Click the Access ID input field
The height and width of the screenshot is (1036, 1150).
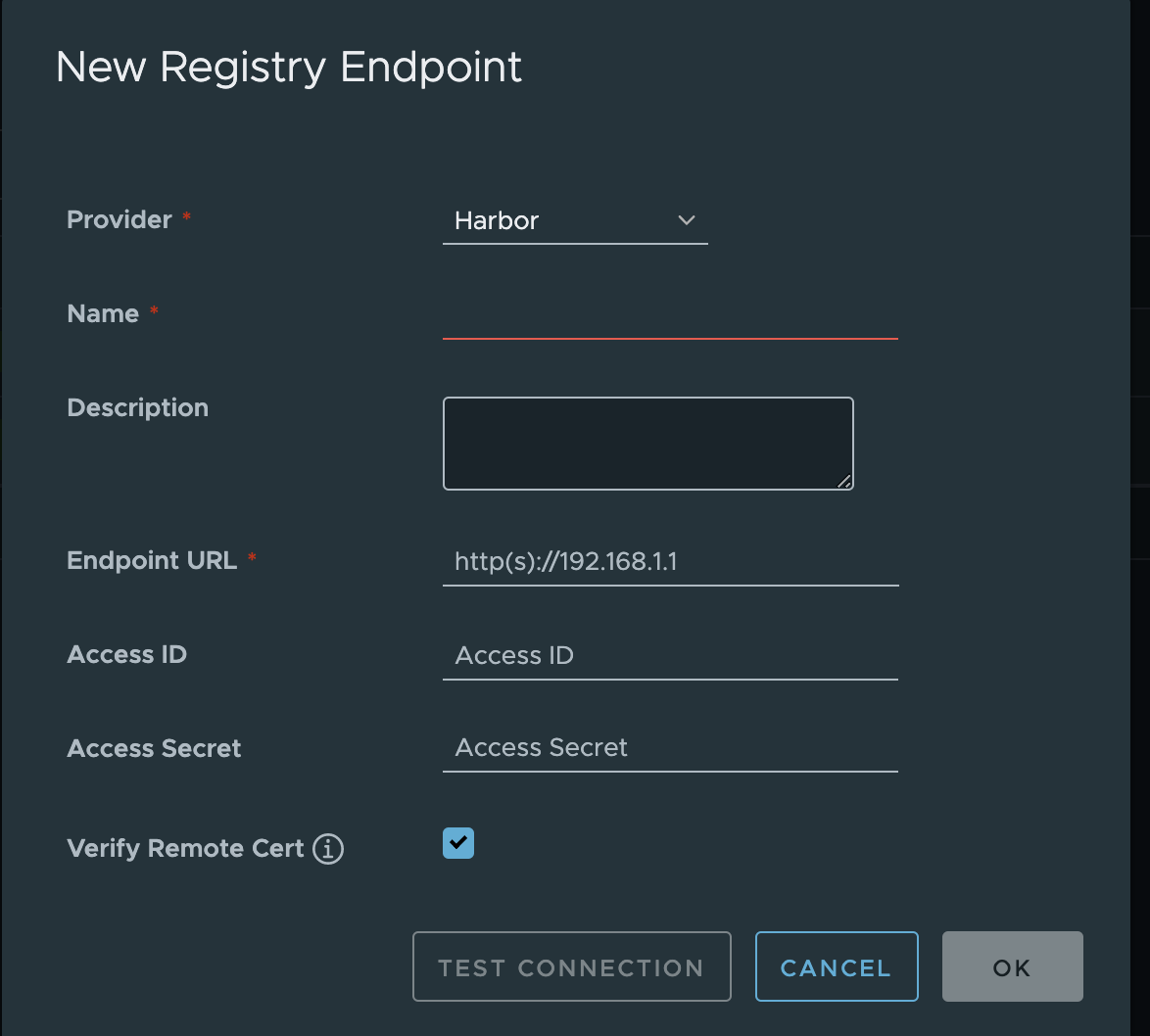tap(670, 655)
